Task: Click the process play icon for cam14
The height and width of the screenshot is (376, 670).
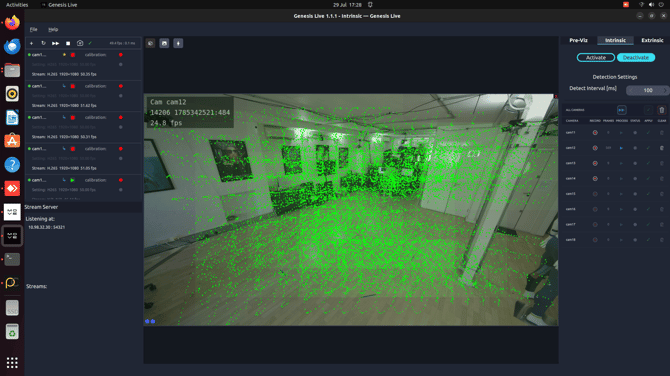Action: pos(621,179)
